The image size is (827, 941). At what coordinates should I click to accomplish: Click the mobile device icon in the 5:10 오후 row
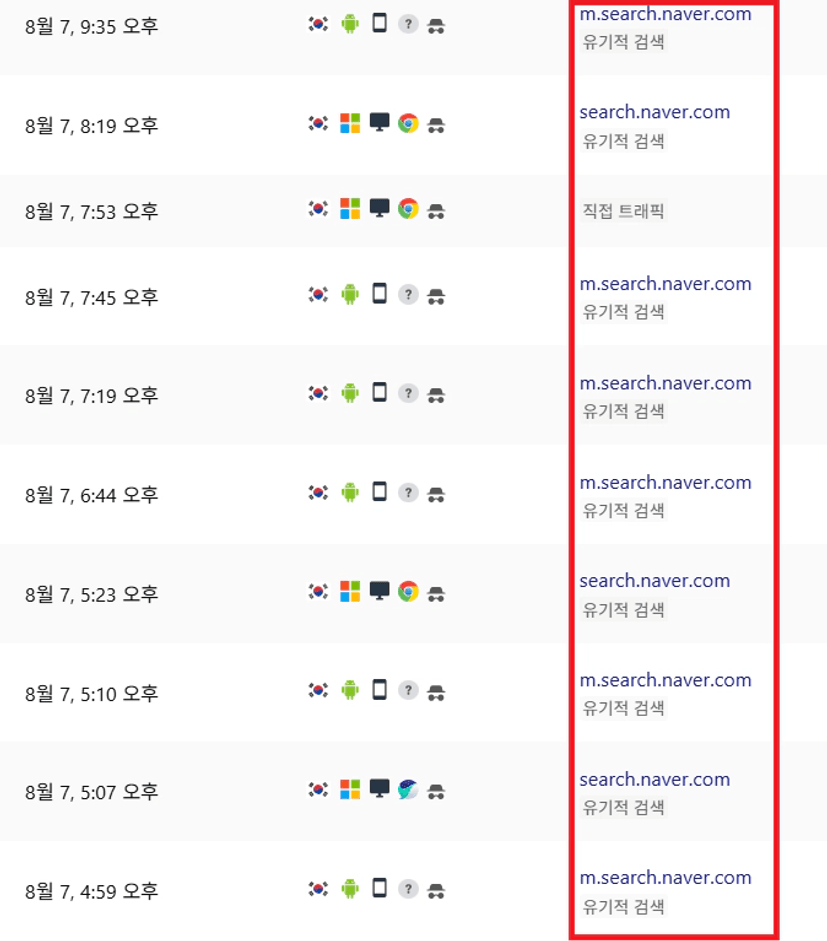[x=379, y=690]
